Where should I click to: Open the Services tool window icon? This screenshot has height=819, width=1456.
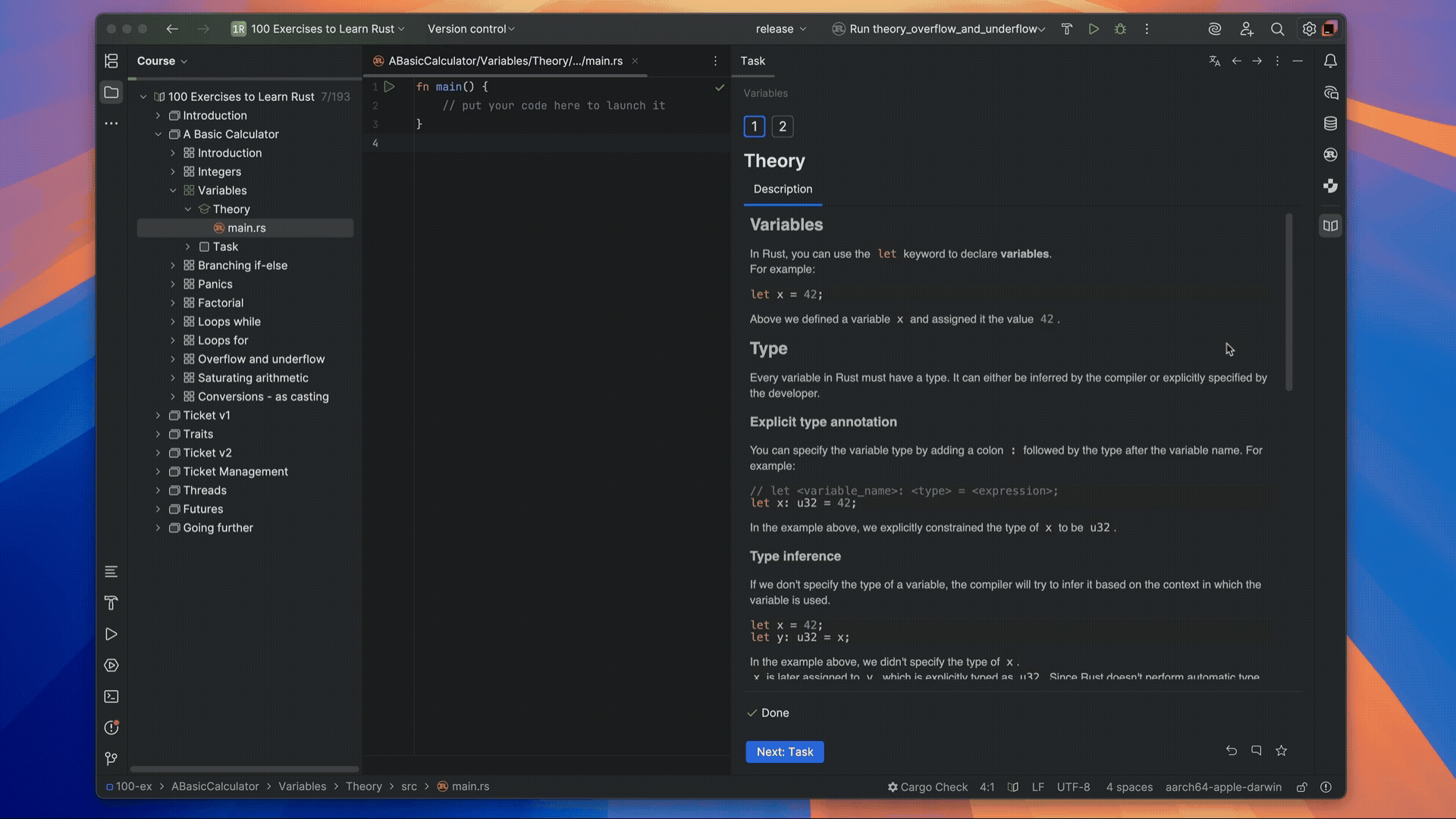[111, 665]
